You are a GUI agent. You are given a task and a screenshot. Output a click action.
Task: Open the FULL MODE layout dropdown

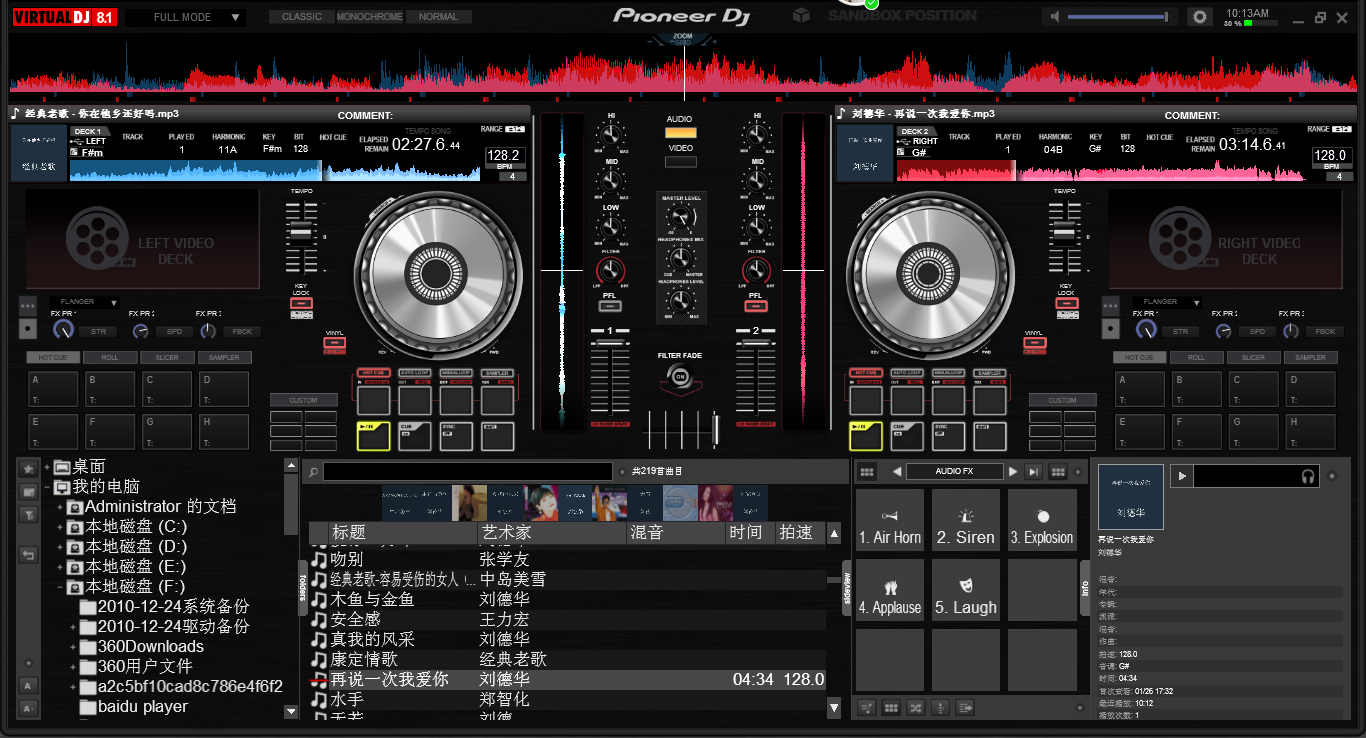pos(185,17)
